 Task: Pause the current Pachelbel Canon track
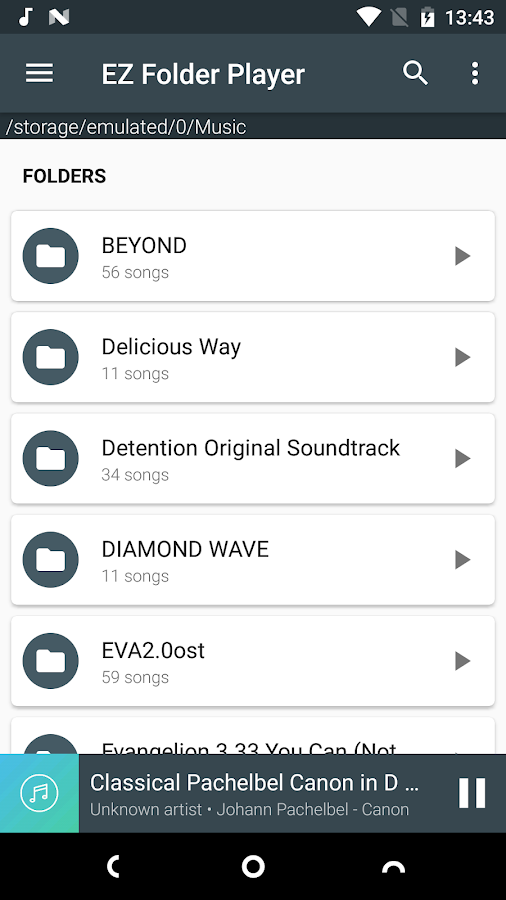pos(472,793)
